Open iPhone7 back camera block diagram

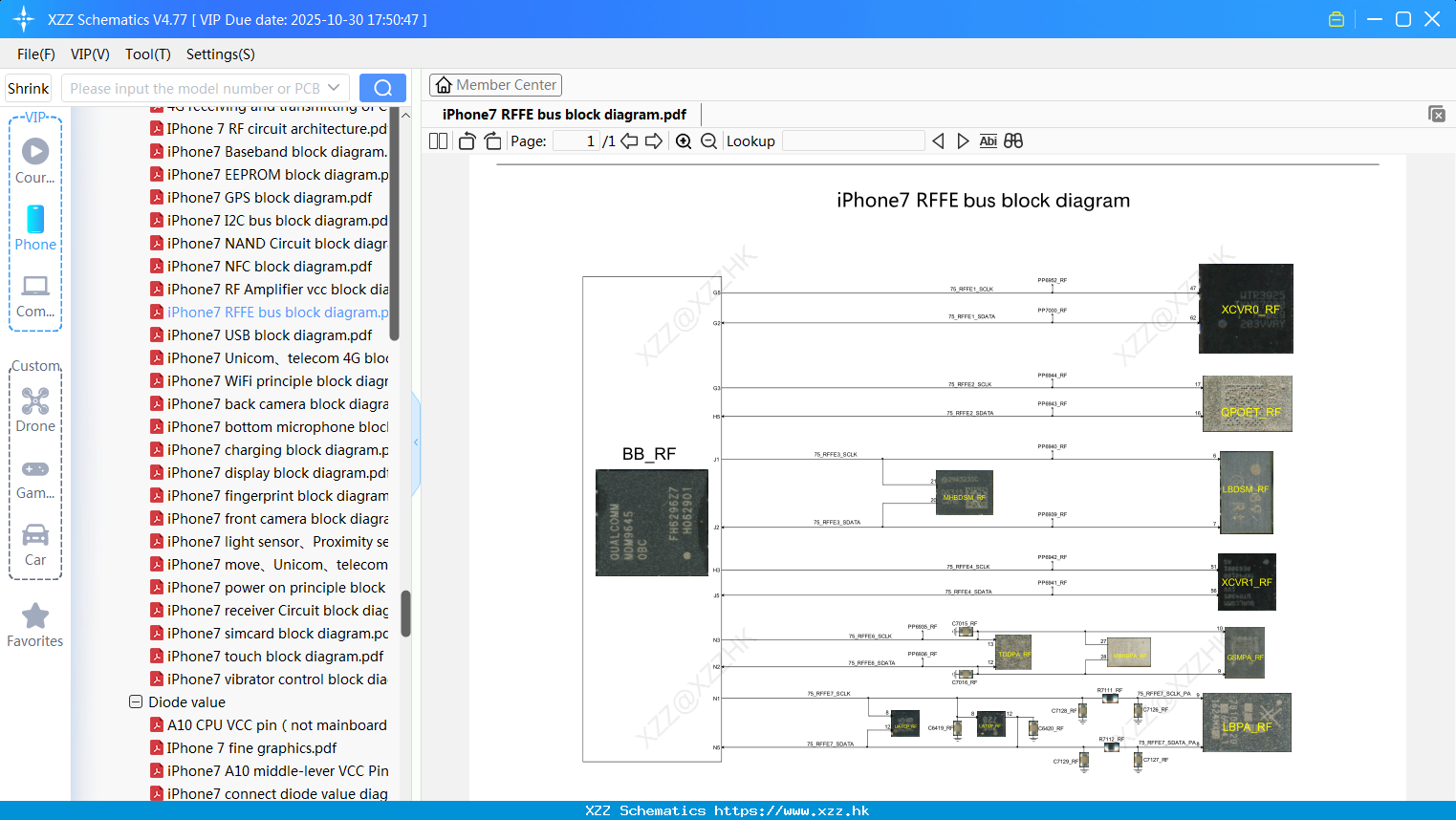tap(269, 403)
